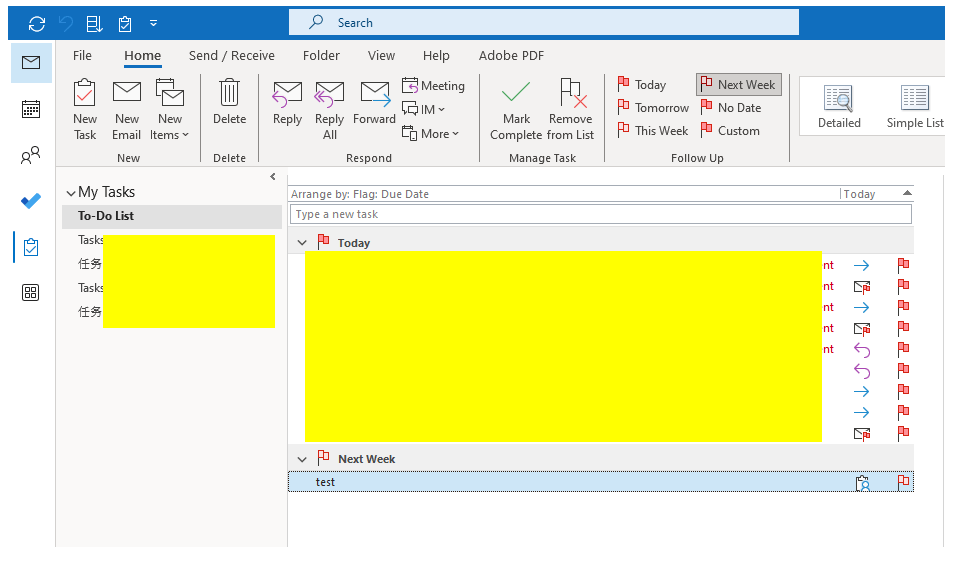Collapse the folder pane arrow
The width and height of the screenshot is (955, 561).
tap(273, 177)
